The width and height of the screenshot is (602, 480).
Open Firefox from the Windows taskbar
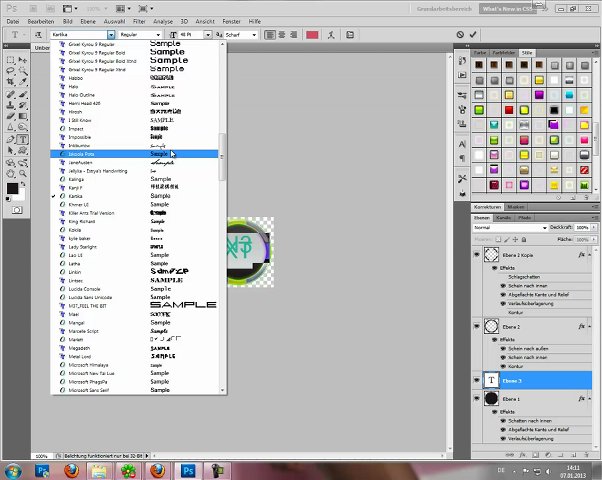[71, 469]
